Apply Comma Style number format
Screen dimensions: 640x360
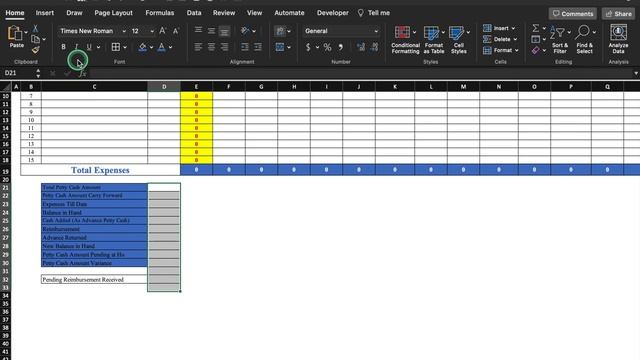[340, 47]
